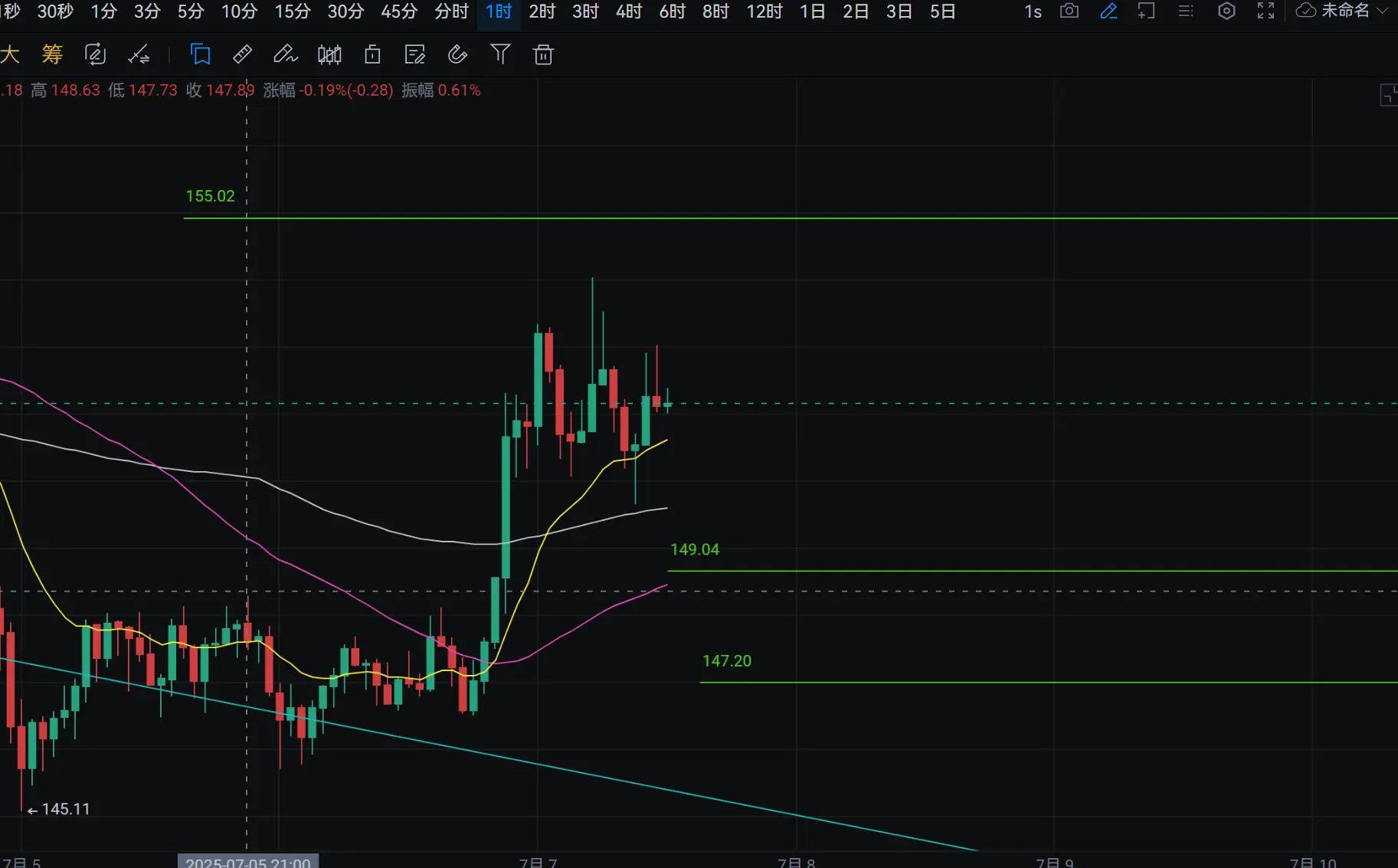This screenshot has height=868, width=1398.
Task: Switch to 45分 timeframe
Action: pos(399,11)
